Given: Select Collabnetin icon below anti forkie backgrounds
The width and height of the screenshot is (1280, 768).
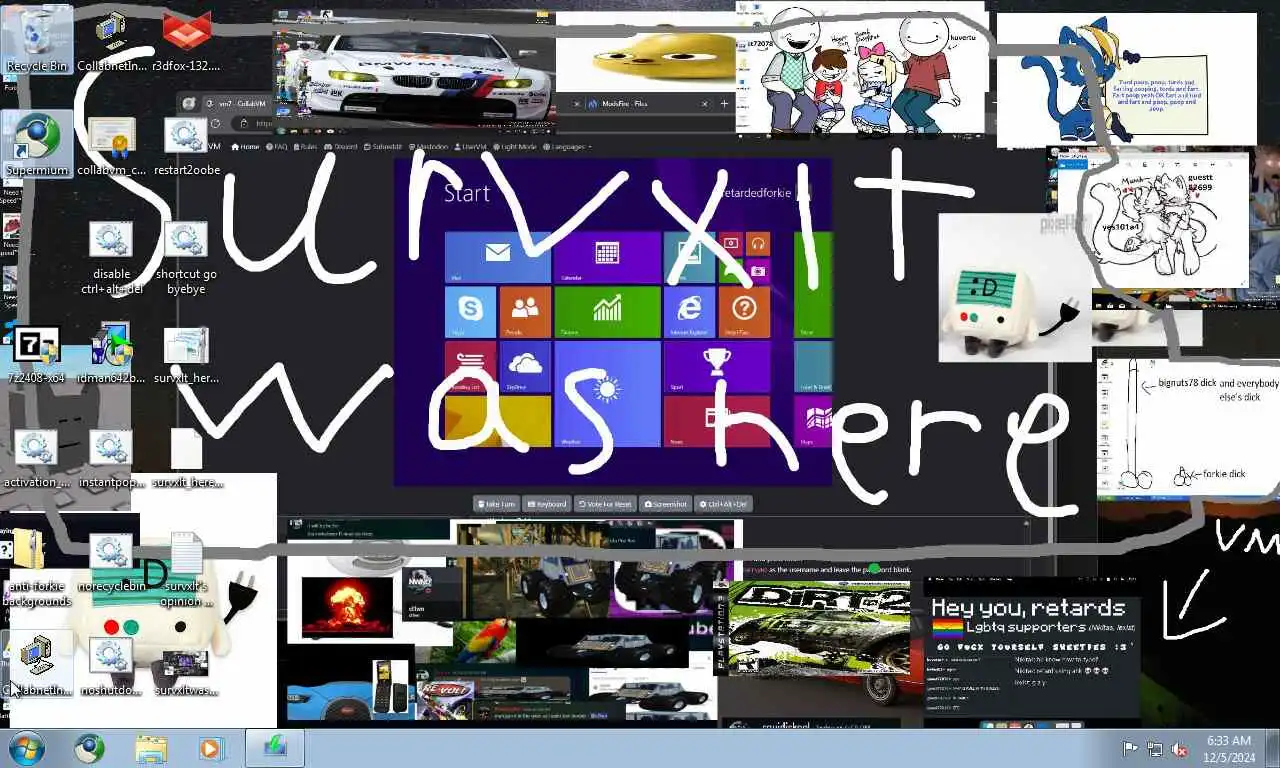Looking at the screenshot, I should pyautogui.click(x=37, y=666).
